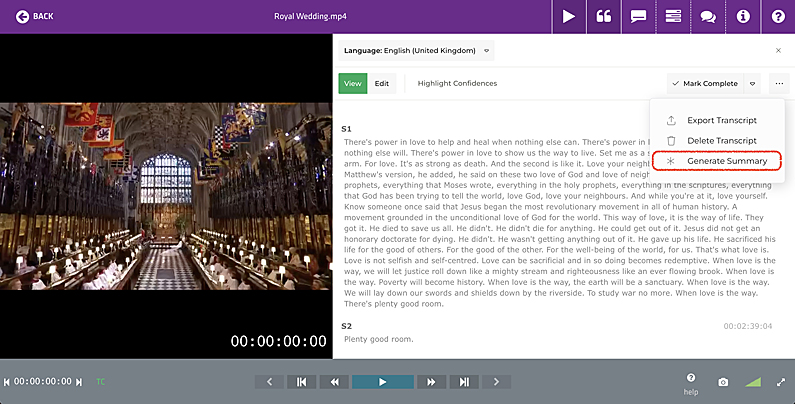Toggle the TC timecode mode
Viewport: 795px width, 404px height.
point(100,382)
